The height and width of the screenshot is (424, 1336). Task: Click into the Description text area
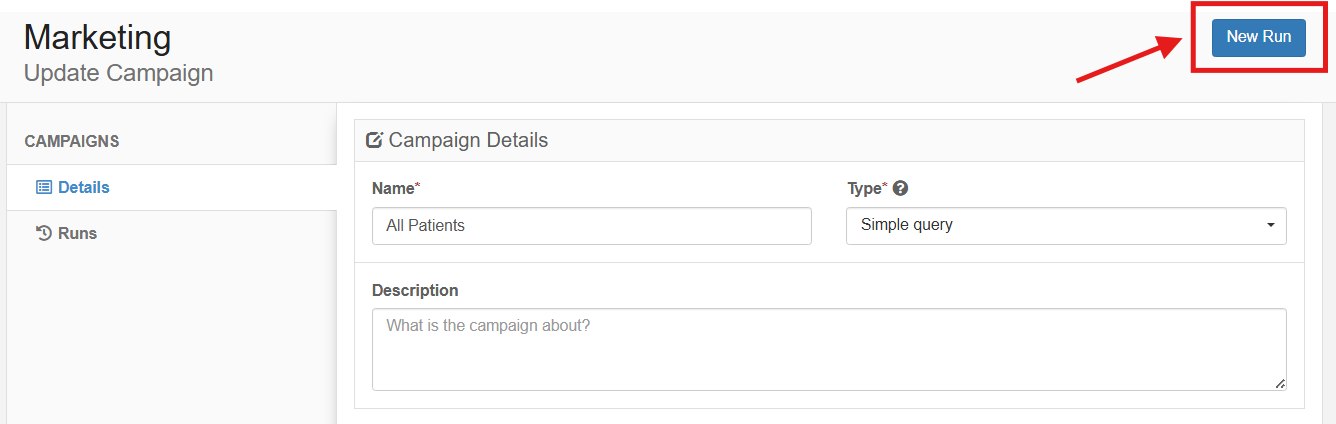tap(829, 349)
